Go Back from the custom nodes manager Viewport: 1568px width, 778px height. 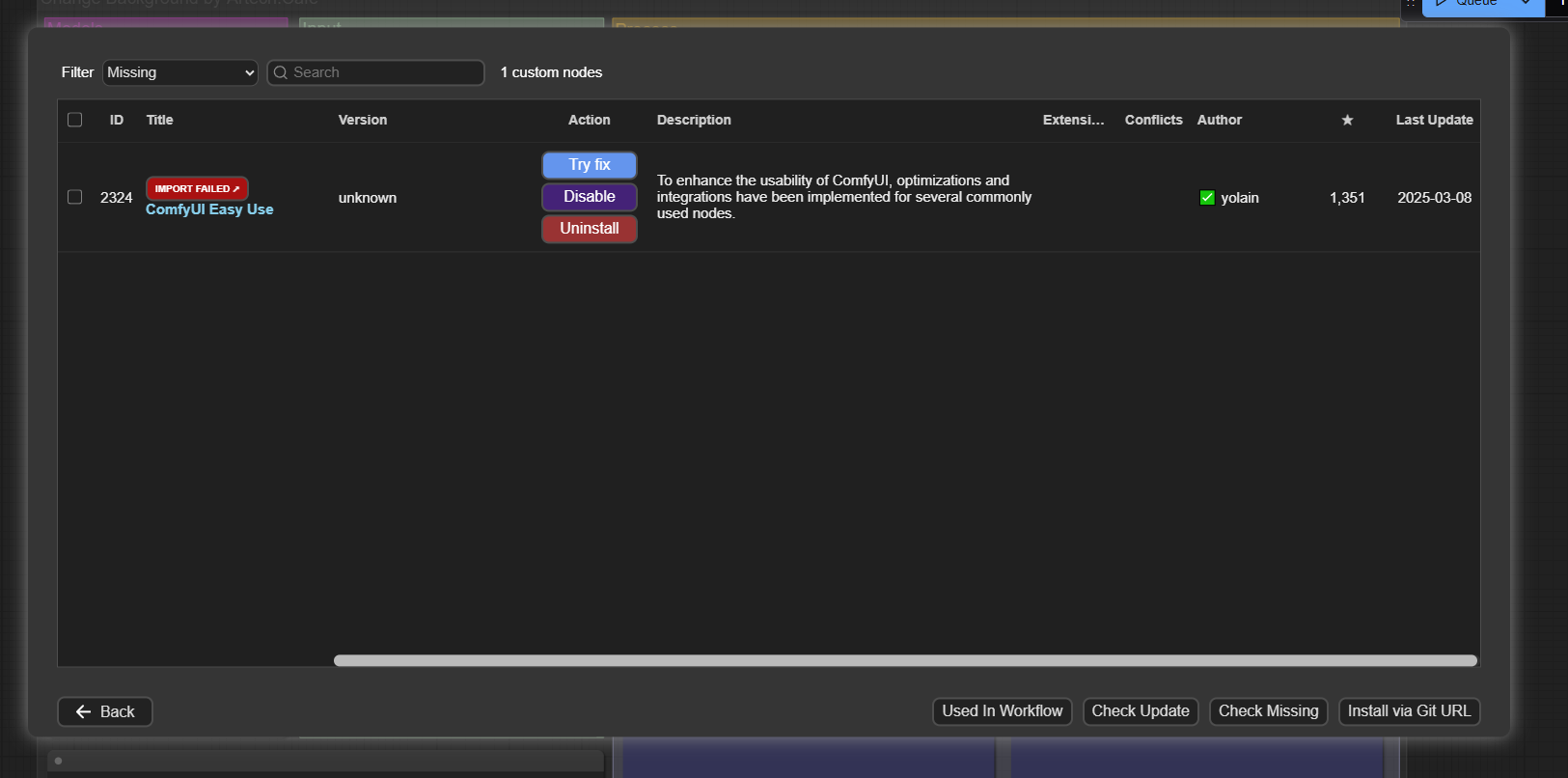[x=105, y=711]
